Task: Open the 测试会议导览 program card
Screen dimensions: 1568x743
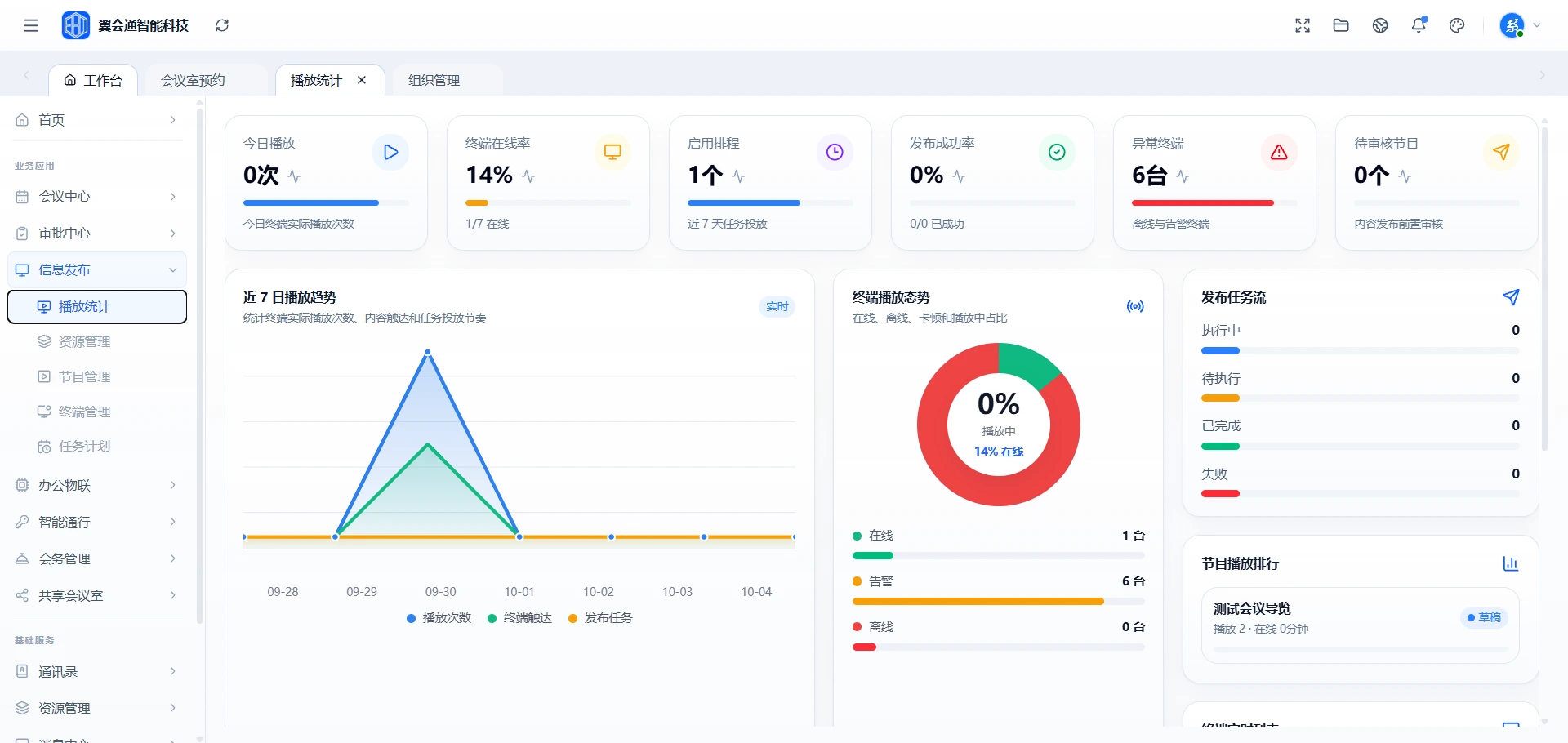Action: [1361, 625]
